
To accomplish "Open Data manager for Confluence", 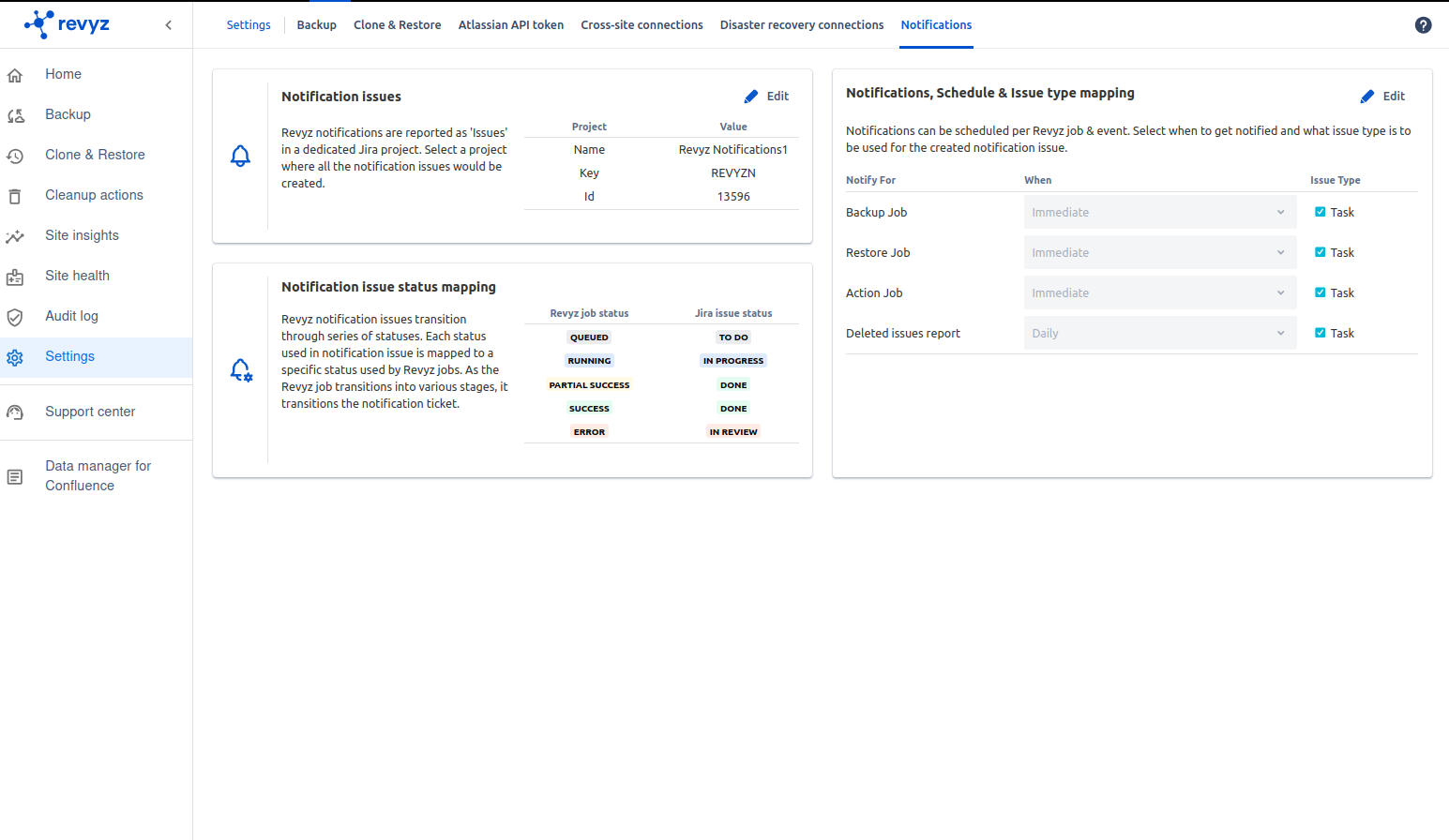I will click(98, 475).
